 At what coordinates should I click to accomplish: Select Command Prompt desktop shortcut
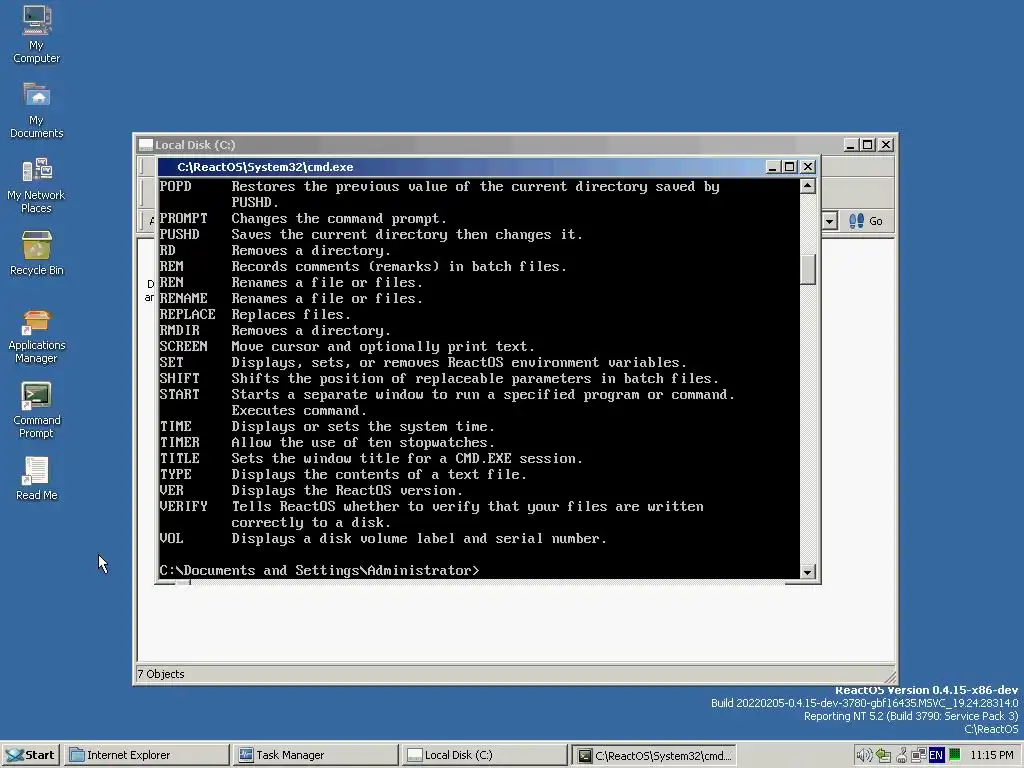37,410
